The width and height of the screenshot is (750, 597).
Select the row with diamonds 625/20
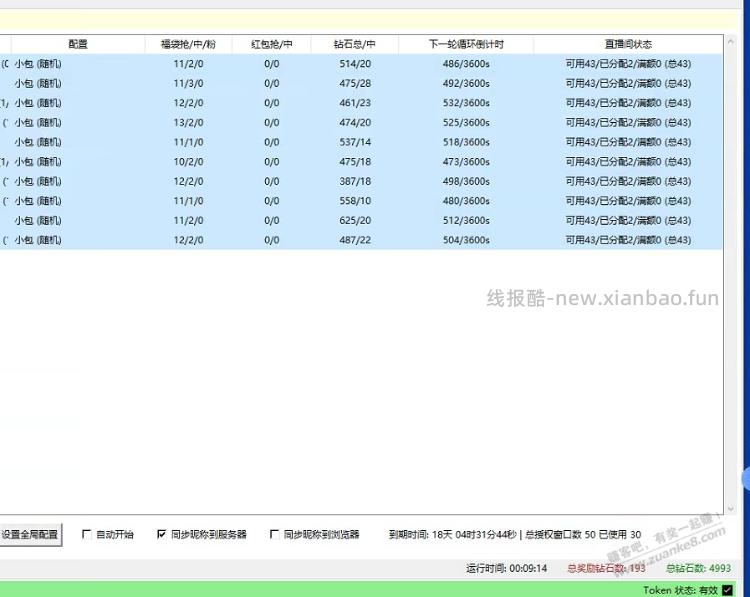[x=354, y=220]
